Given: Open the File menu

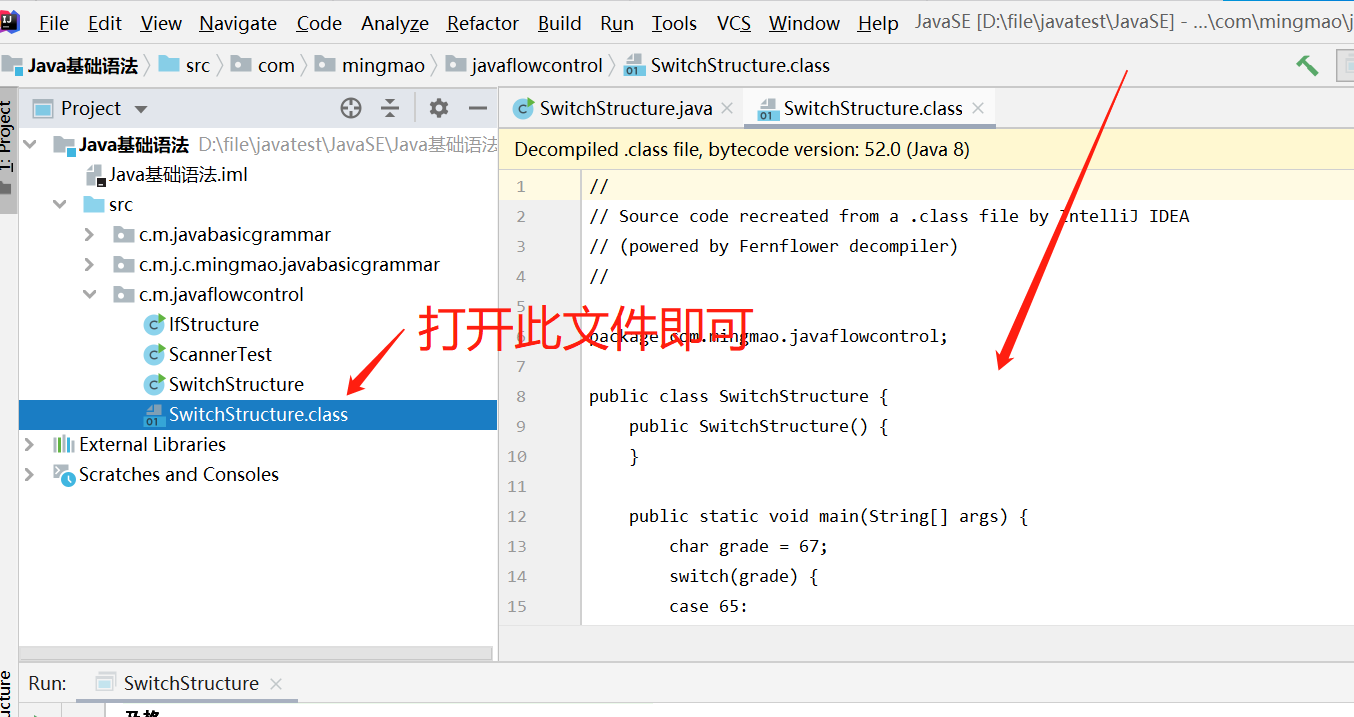Looking at the screenshot, I should click(53, 23).
